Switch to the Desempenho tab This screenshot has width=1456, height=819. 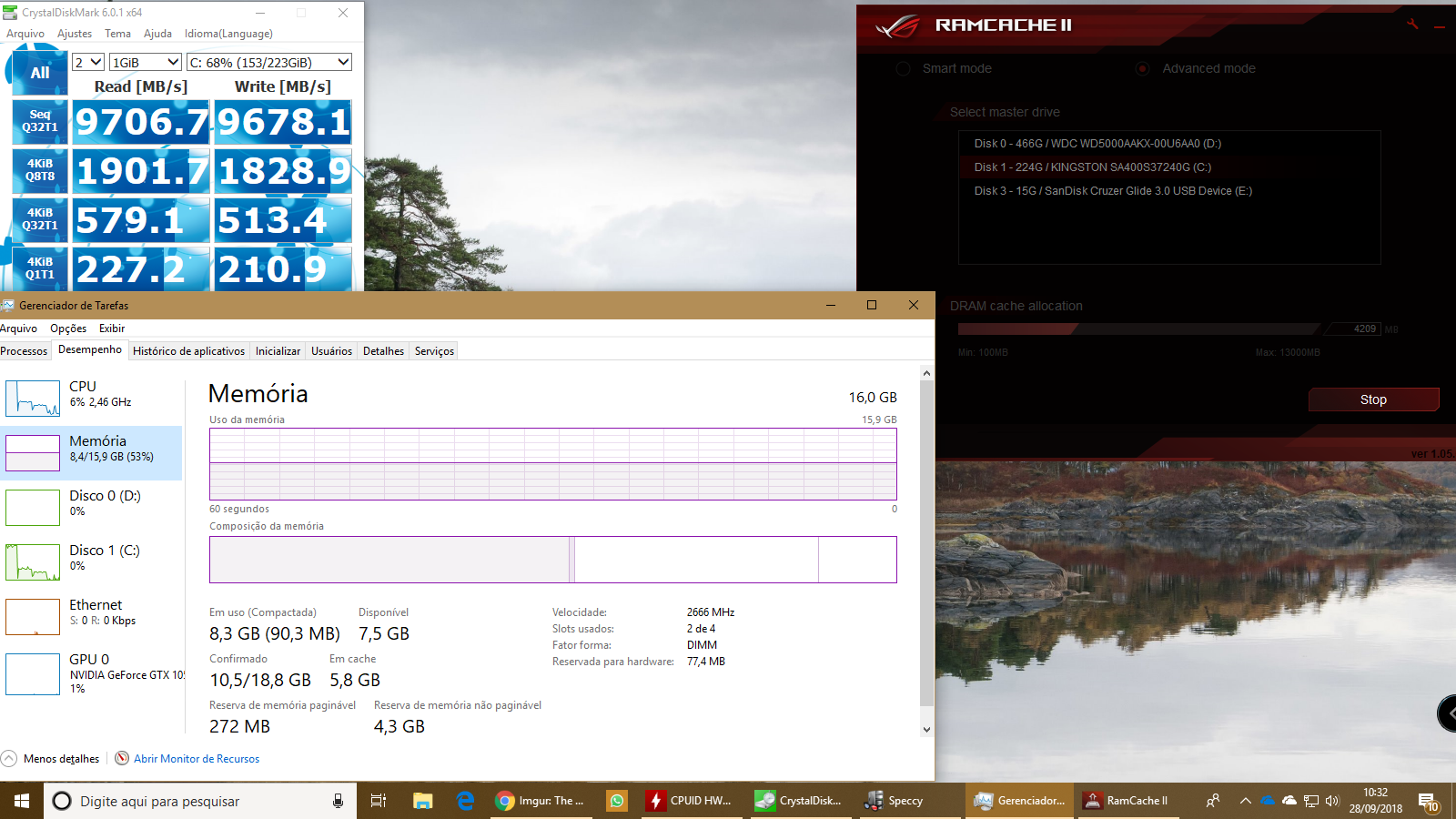[x=90, y=349]
